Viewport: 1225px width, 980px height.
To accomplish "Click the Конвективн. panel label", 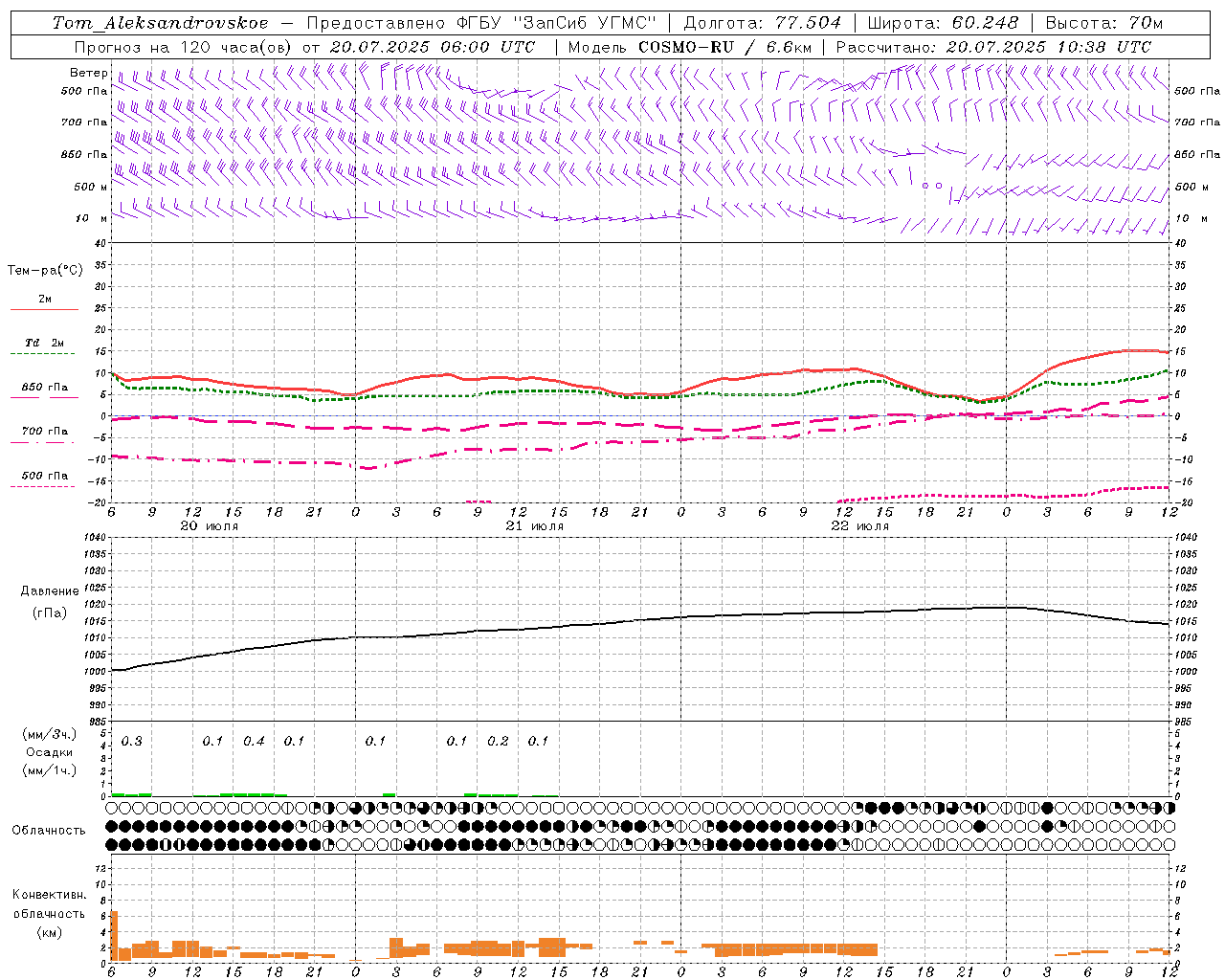I will pos(50,895).
